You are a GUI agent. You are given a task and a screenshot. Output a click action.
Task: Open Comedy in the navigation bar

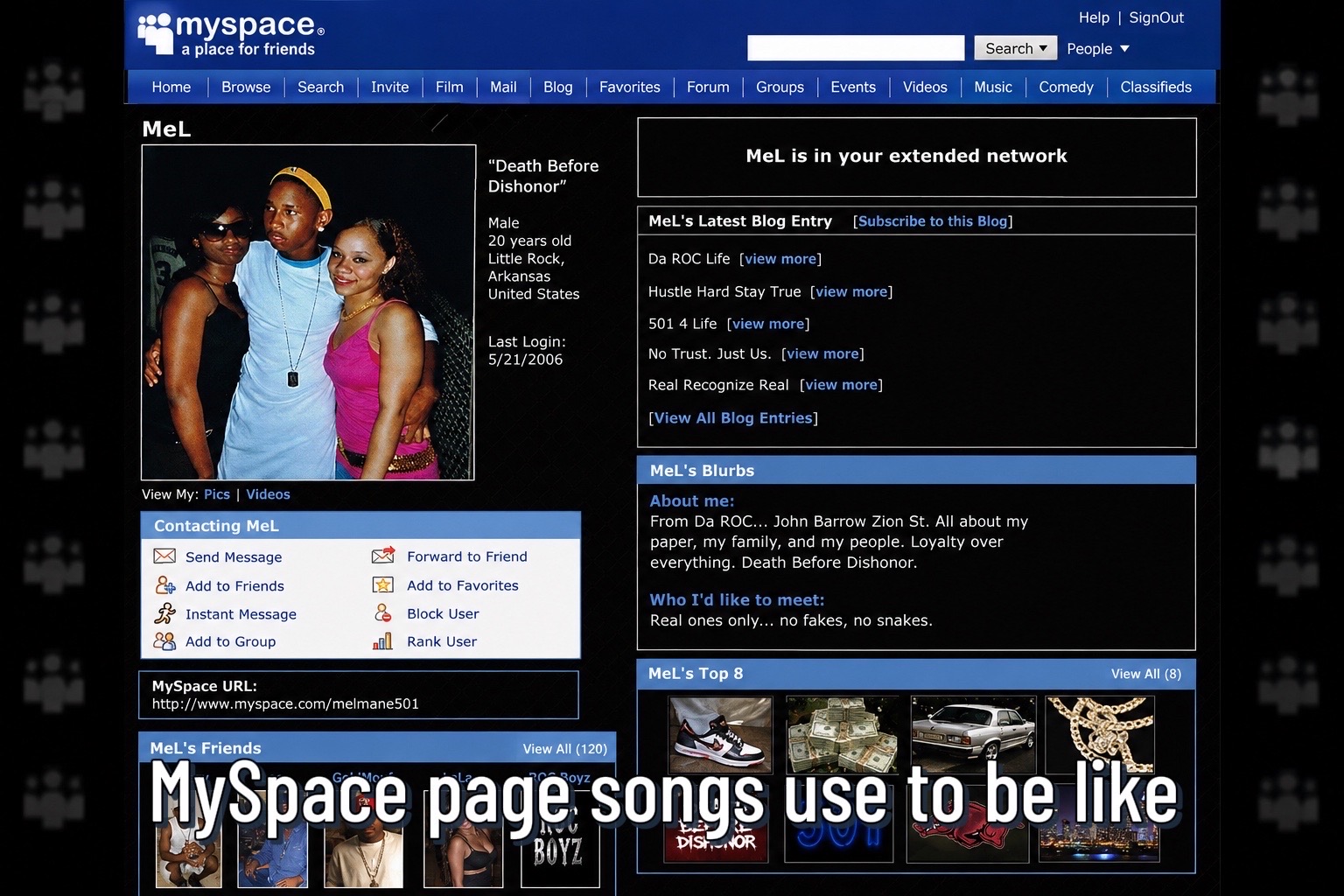click(1066, 87)
